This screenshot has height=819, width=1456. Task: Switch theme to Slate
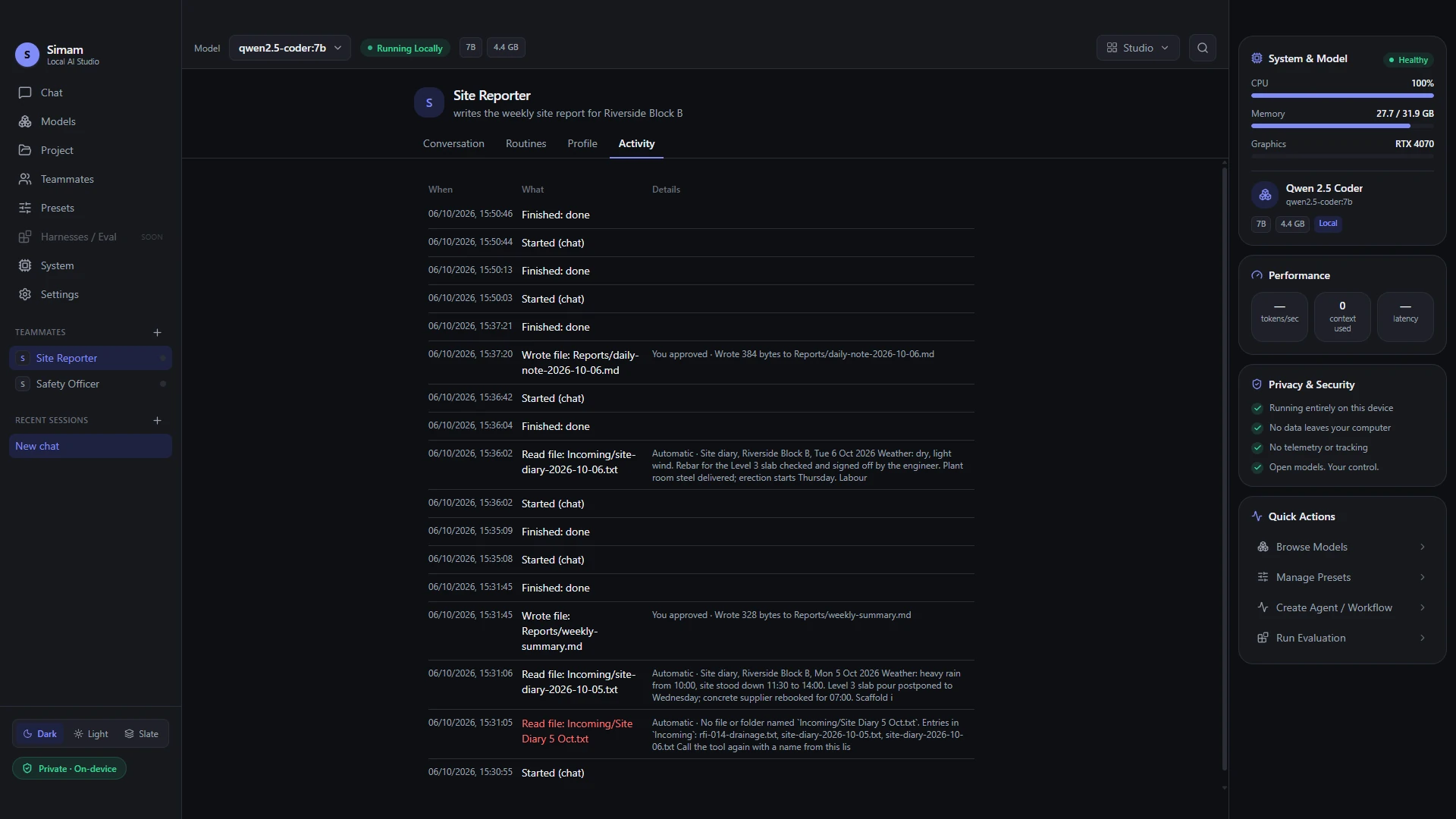click(x=142, y=734)
